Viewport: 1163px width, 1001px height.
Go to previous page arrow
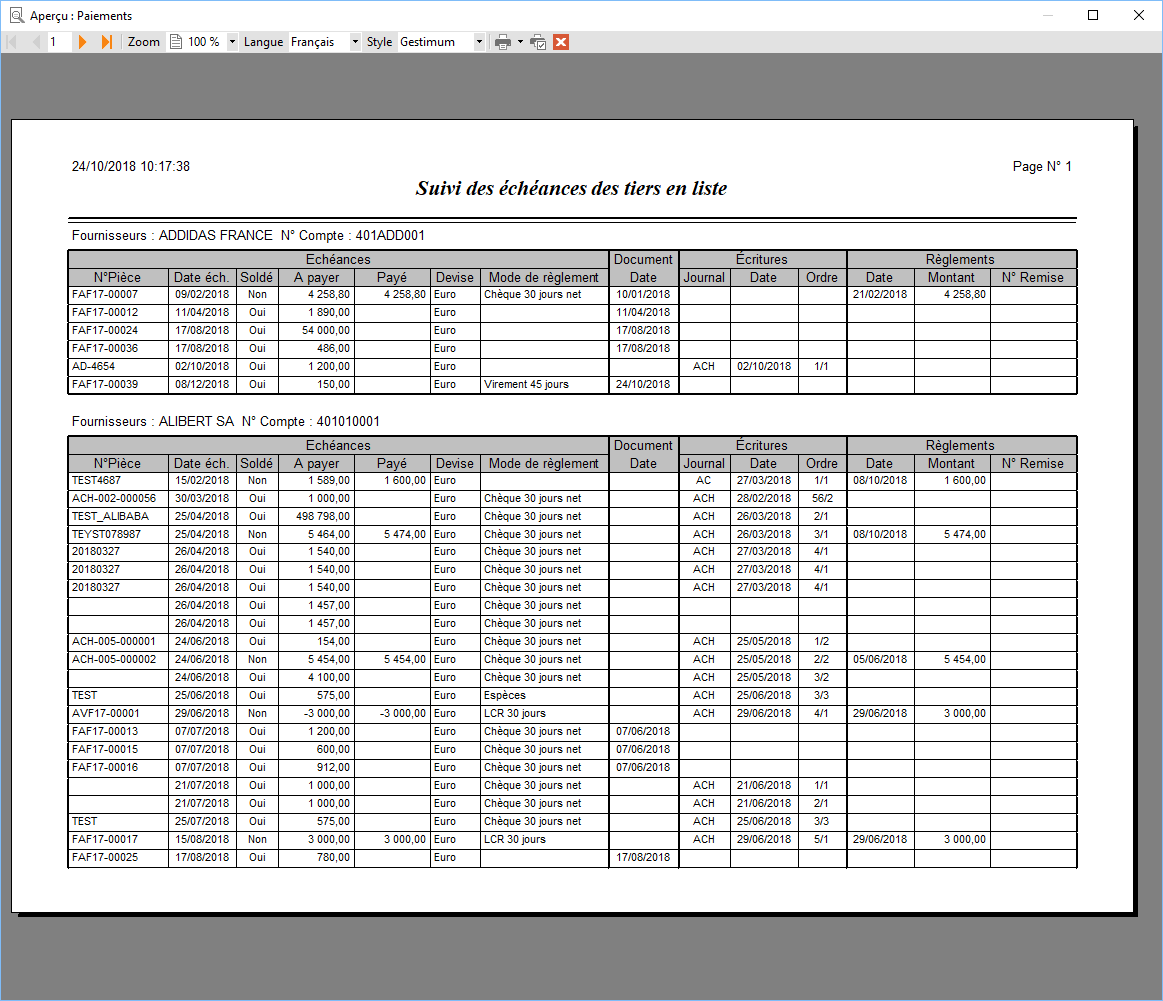tap(35, 42)
